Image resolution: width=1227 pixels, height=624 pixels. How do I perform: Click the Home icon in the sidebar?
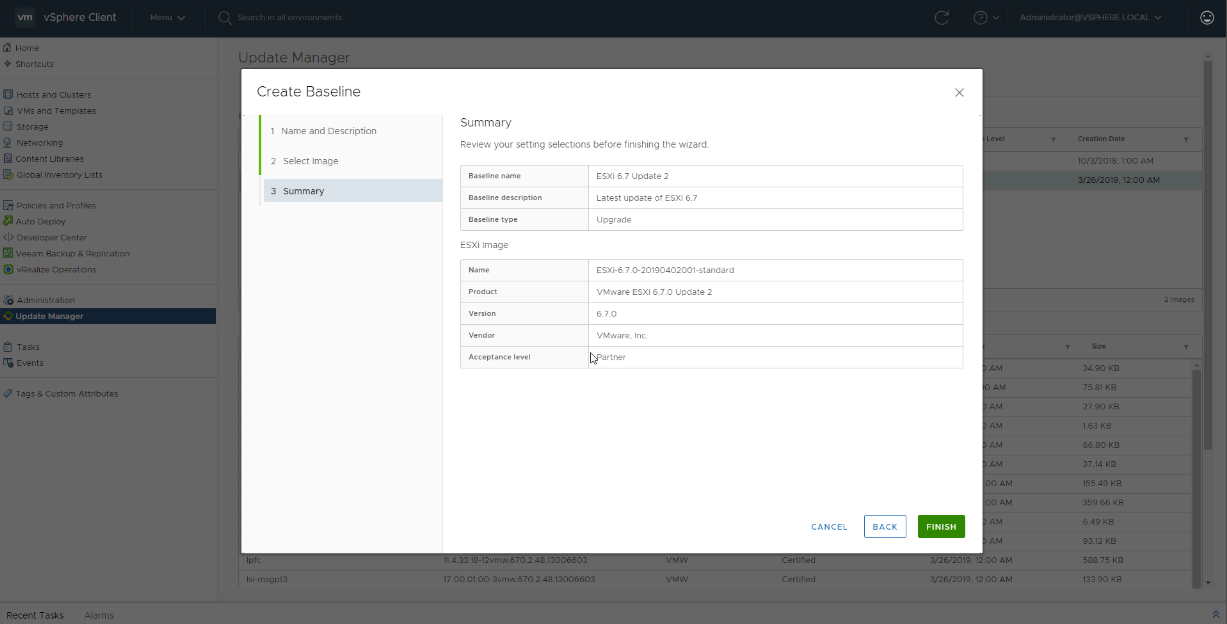click(x=7, y=48)
